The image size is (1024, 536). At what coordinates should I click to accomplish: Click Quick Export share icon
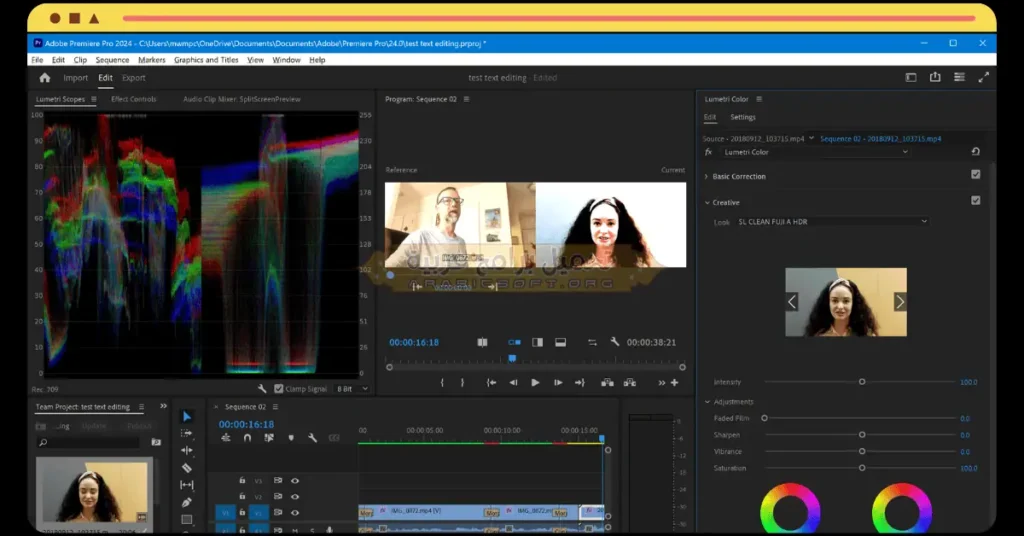[935, 77]
